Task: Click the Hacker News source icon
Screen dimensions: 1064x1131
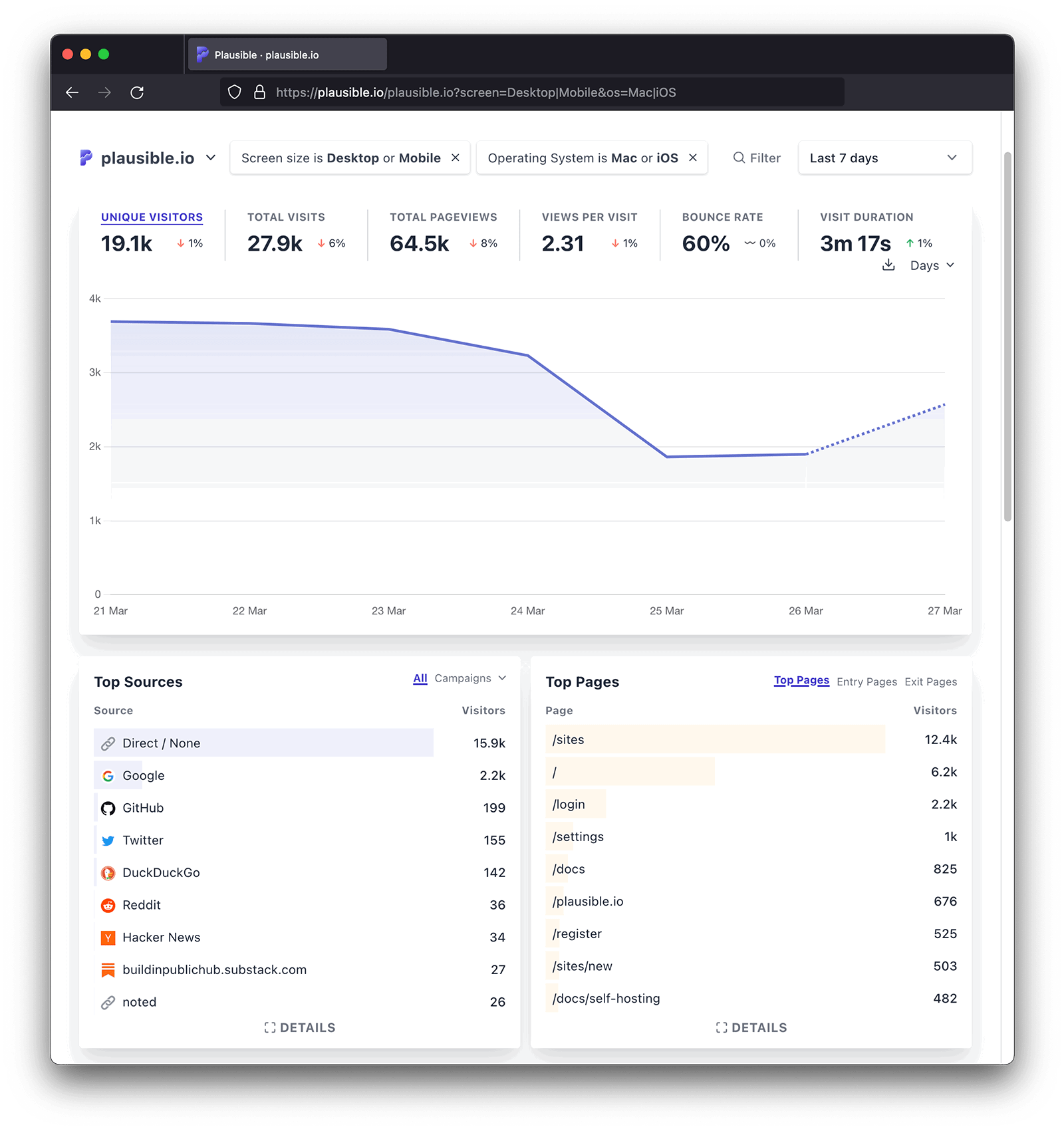Action: click(108, 938)
